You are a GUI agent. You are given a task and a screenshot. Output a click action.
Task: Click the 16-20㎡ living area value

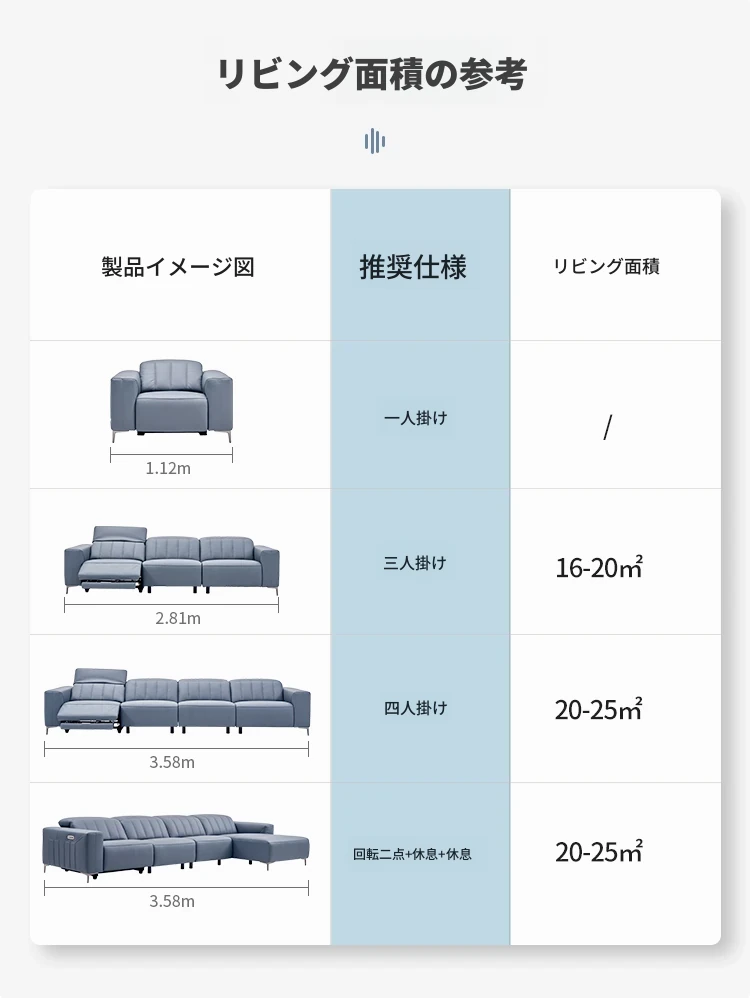599,566
